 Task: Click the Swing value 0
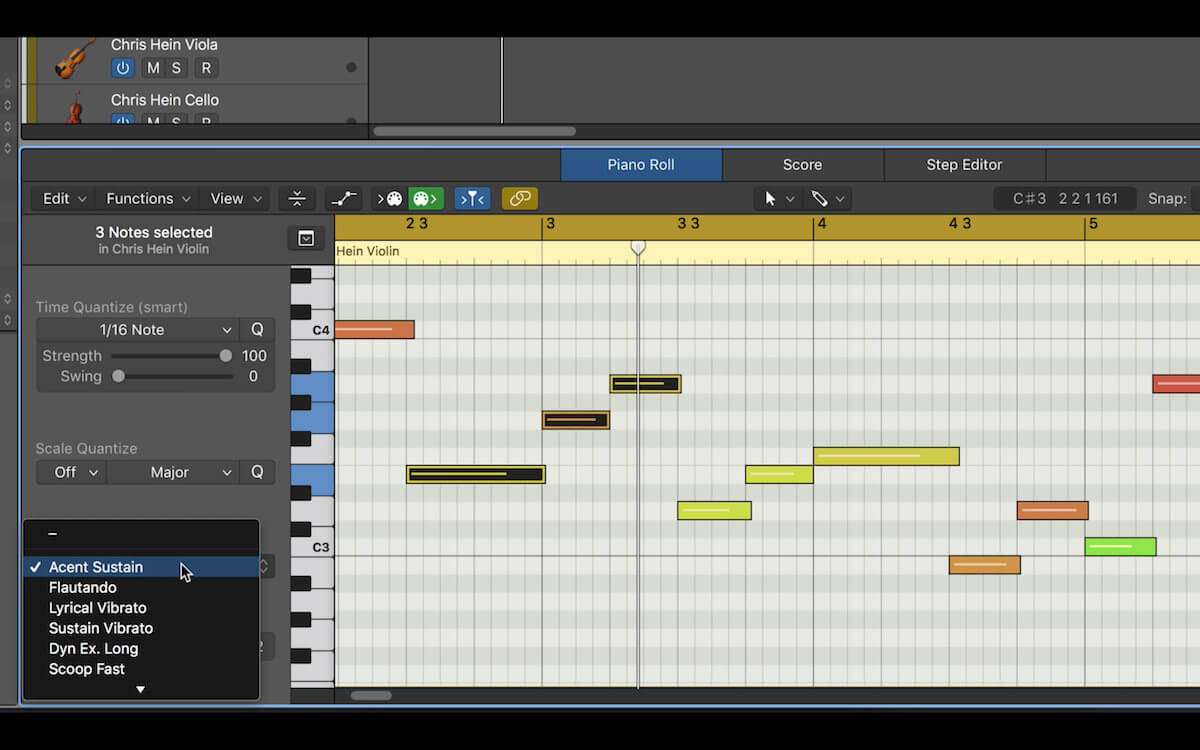tap(253, 376)
